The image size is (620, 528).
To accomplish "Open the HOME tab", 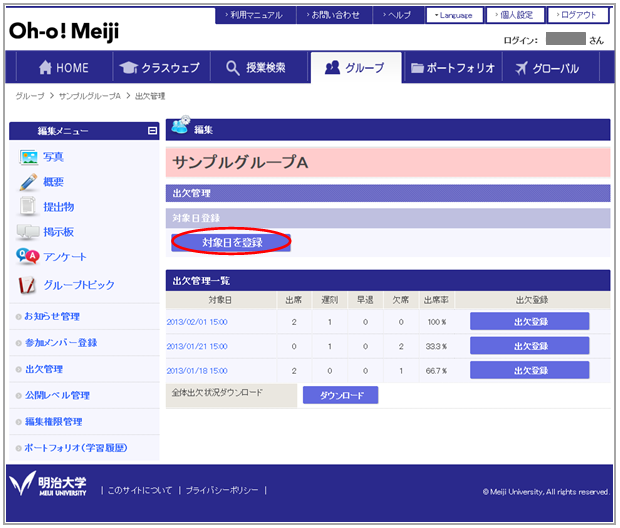I will click(64, 68).
